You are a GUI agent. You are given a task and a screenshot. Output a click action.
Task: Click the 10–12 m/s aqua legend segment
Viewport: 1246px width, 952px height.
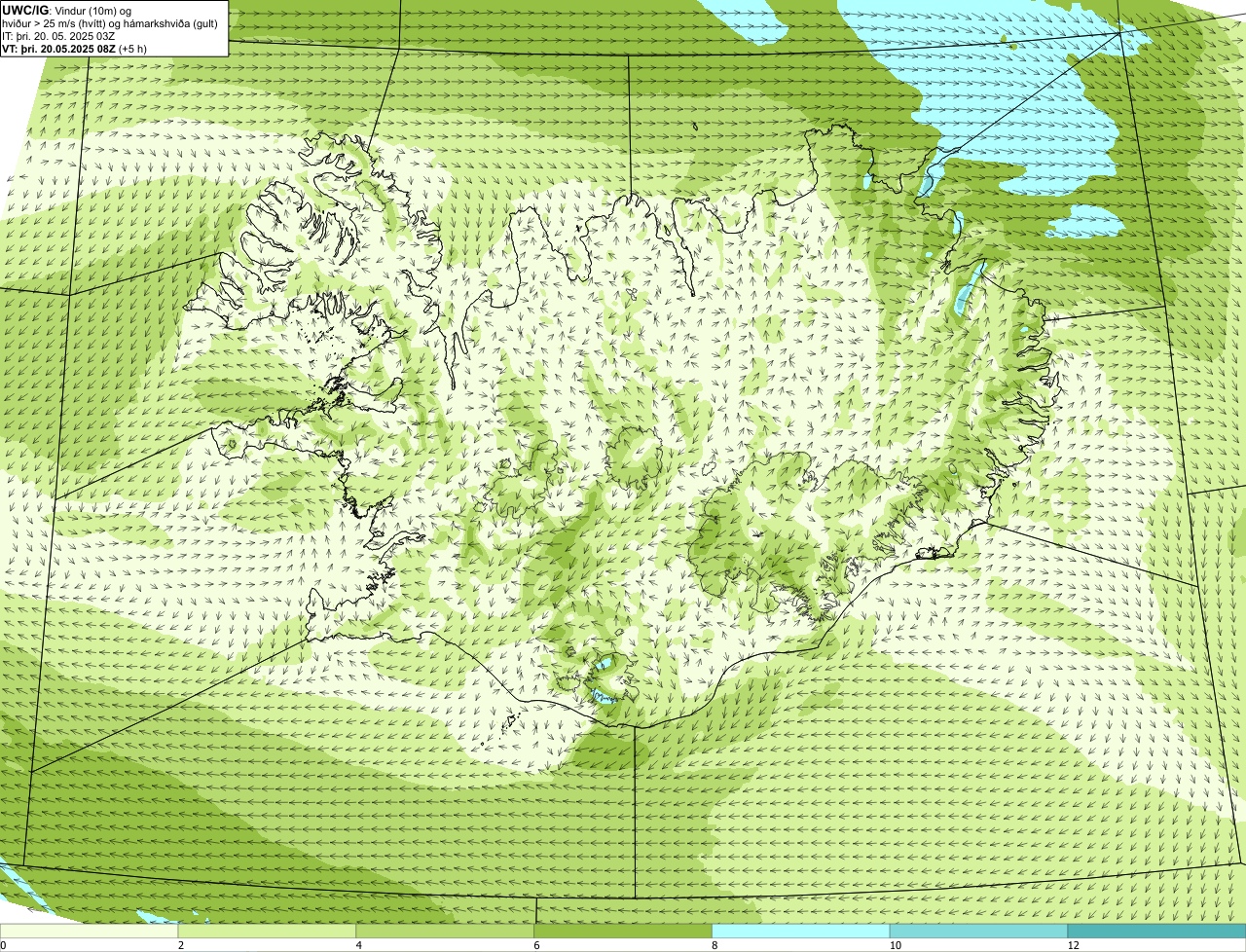pyautogui.click(x=978, y=931)
